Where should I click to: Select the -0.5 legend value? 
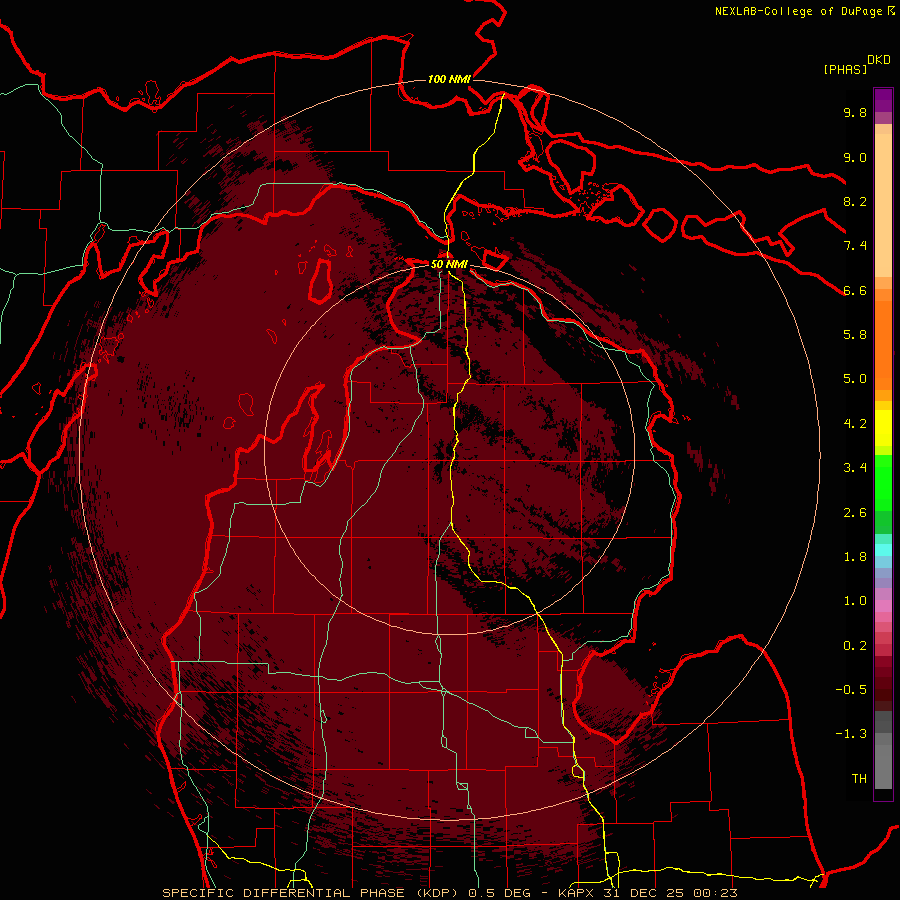click(851, 690)
